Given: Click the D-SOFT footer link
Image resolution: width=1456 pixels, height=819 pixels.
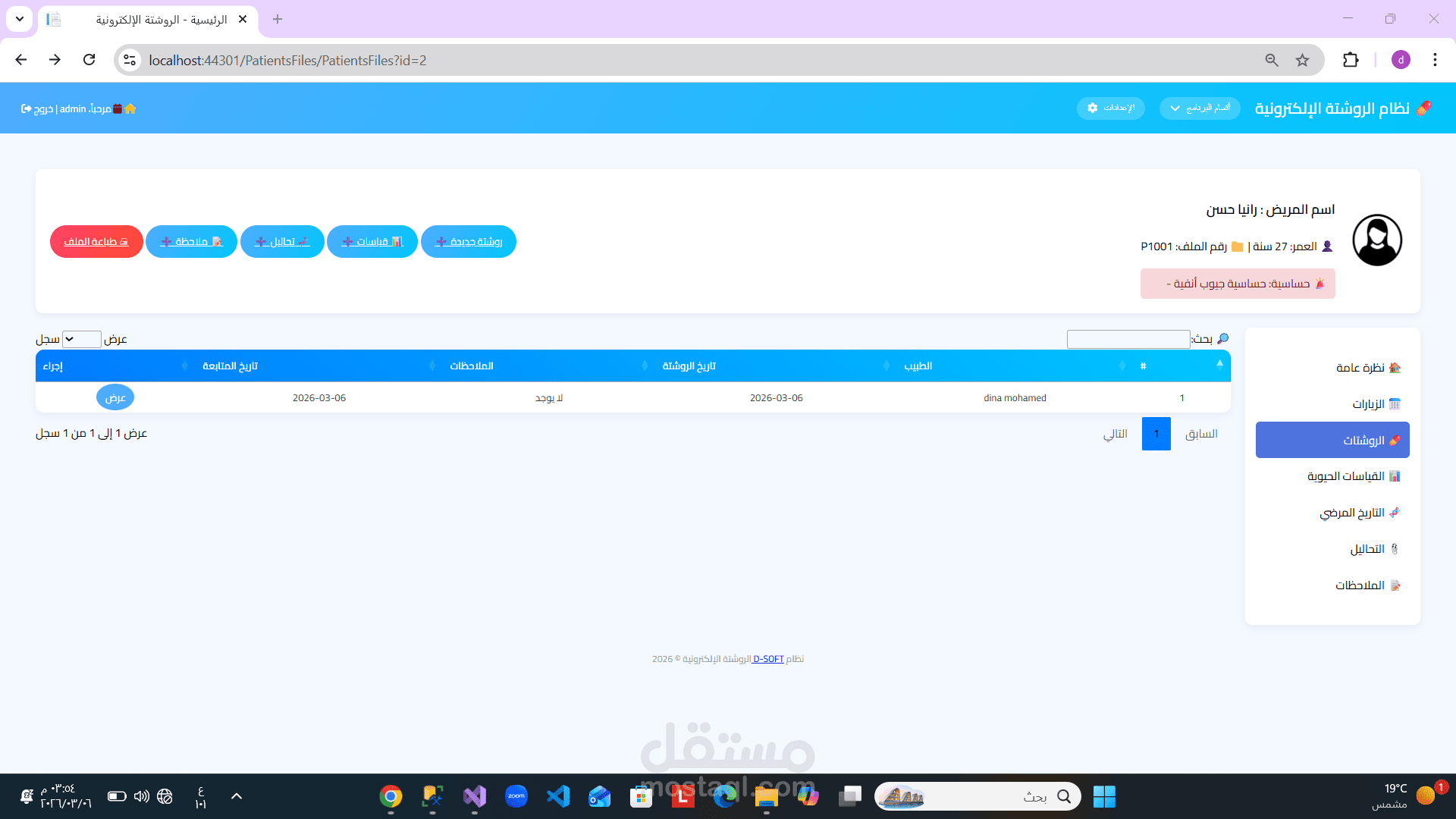Looking at the screenshot, I should 767,659.
